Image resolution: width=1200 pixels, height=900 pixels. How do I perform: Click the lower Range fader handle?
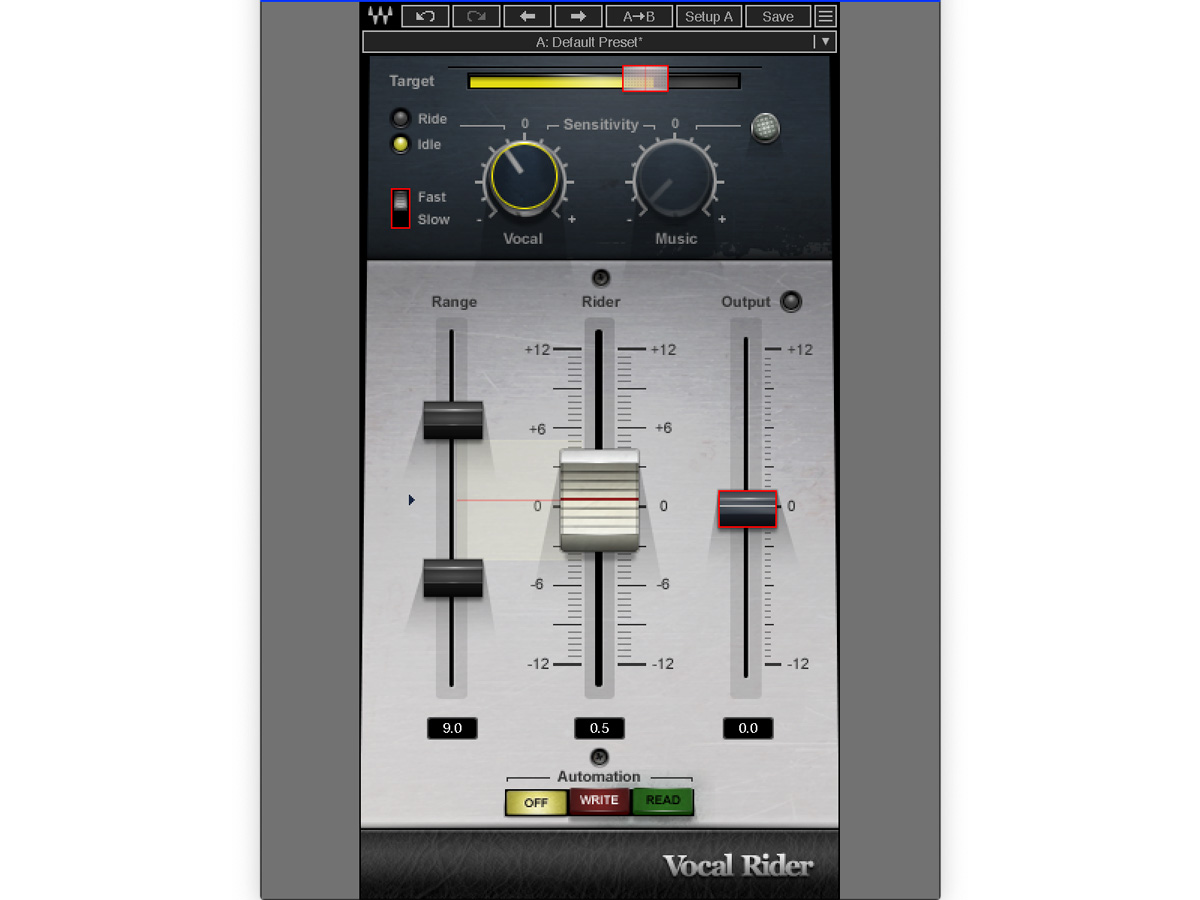[x=453, y=578]
